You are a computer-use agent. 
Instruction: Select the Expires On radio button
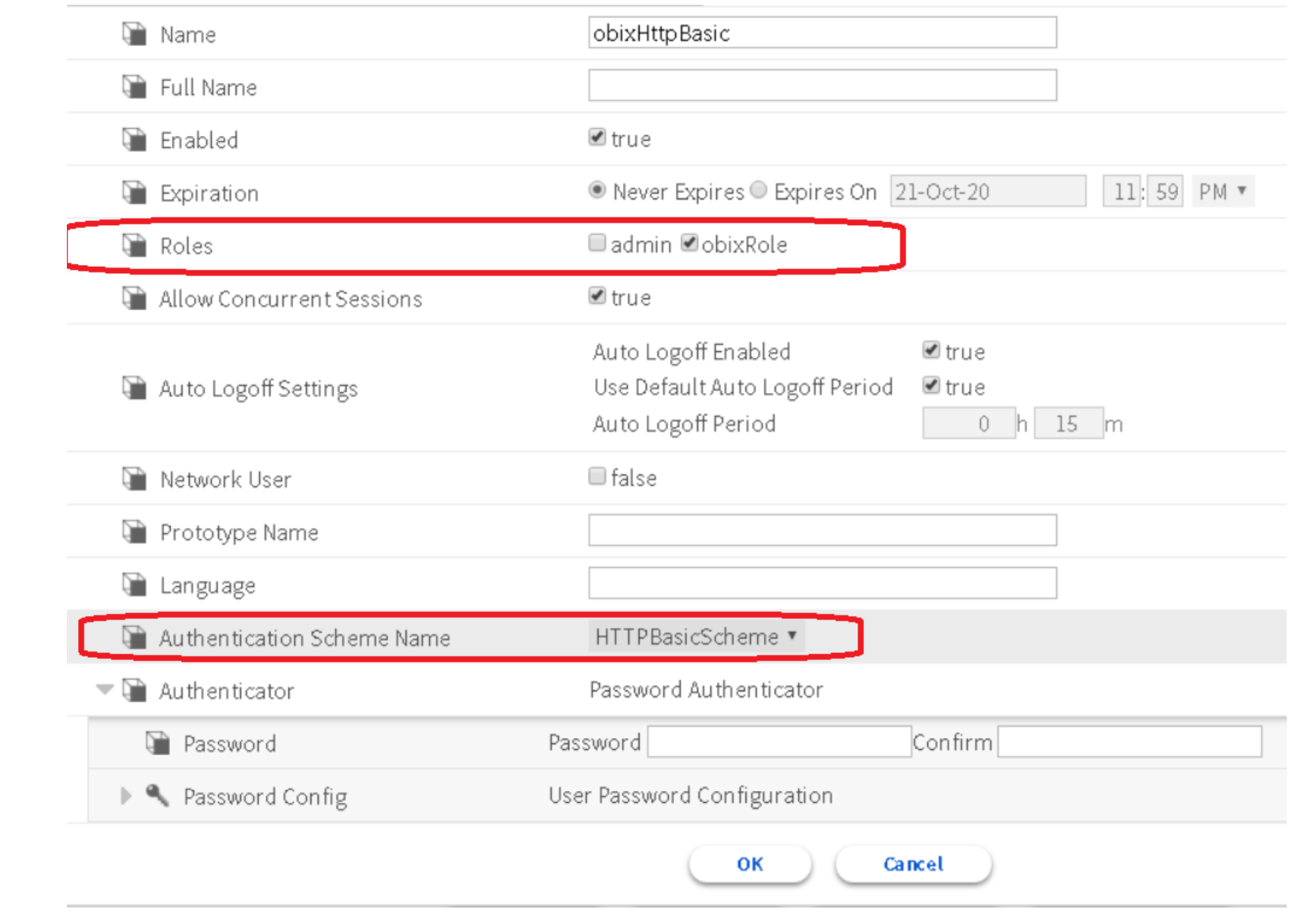[759, 190]
